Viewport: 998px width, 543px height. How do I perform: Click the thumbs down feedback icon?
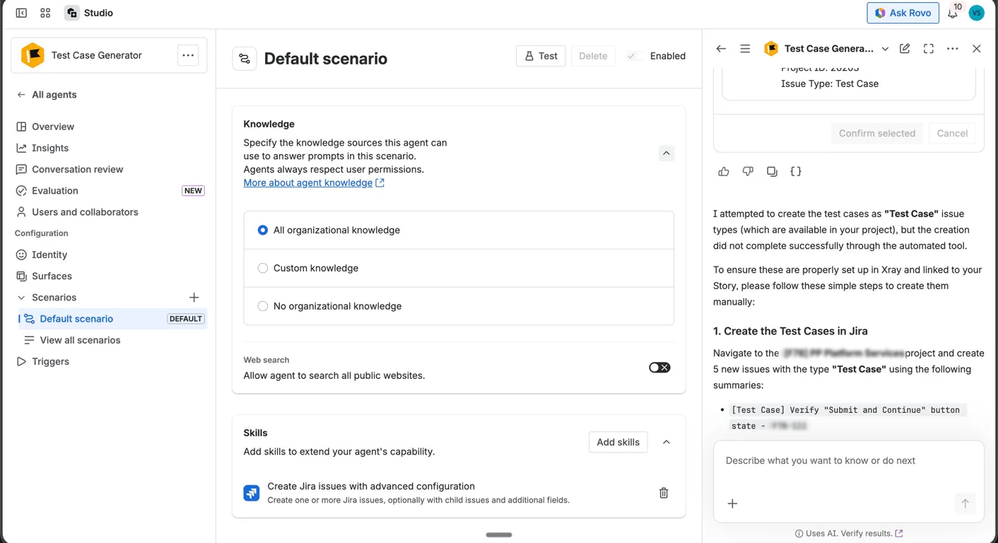(x=748, y=172)
